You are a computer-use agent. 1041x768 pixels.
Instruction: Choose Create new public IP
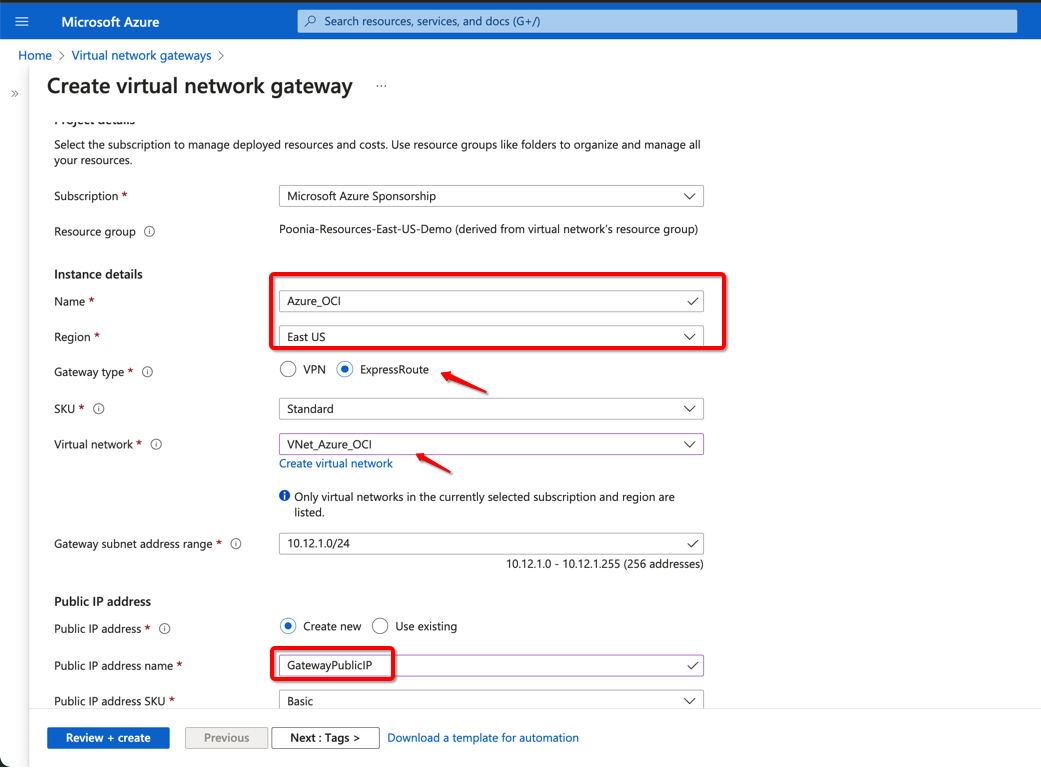pos(287,626)
